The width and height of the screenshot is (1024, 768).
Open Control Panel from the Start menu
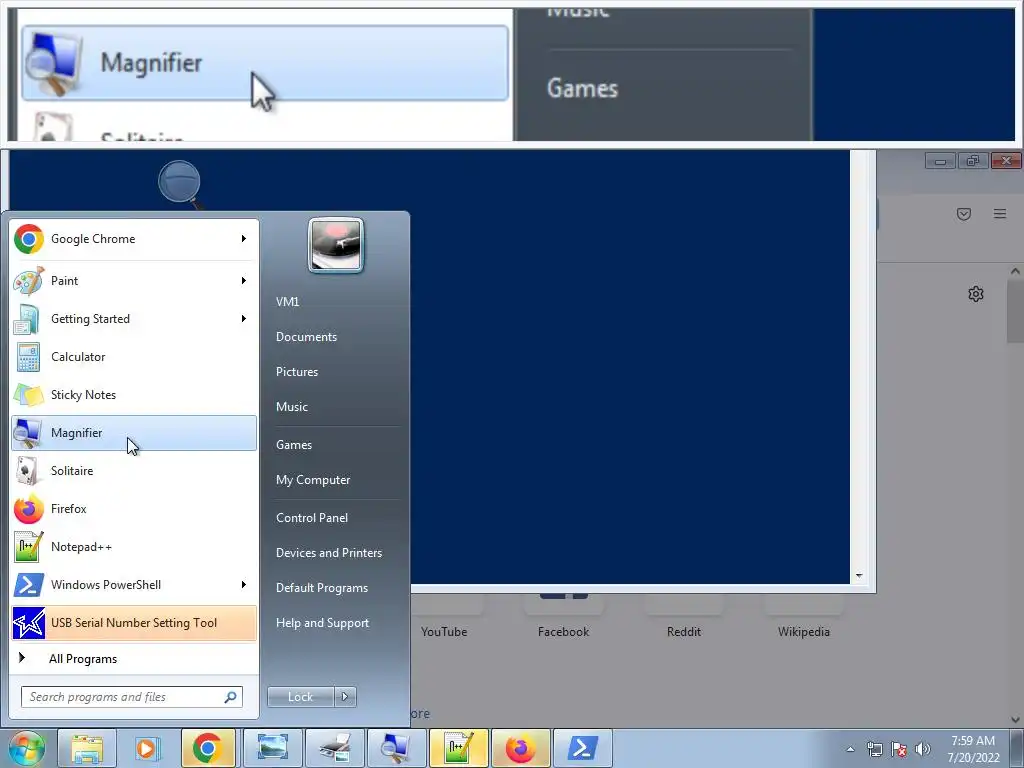[x=312, y=518]
